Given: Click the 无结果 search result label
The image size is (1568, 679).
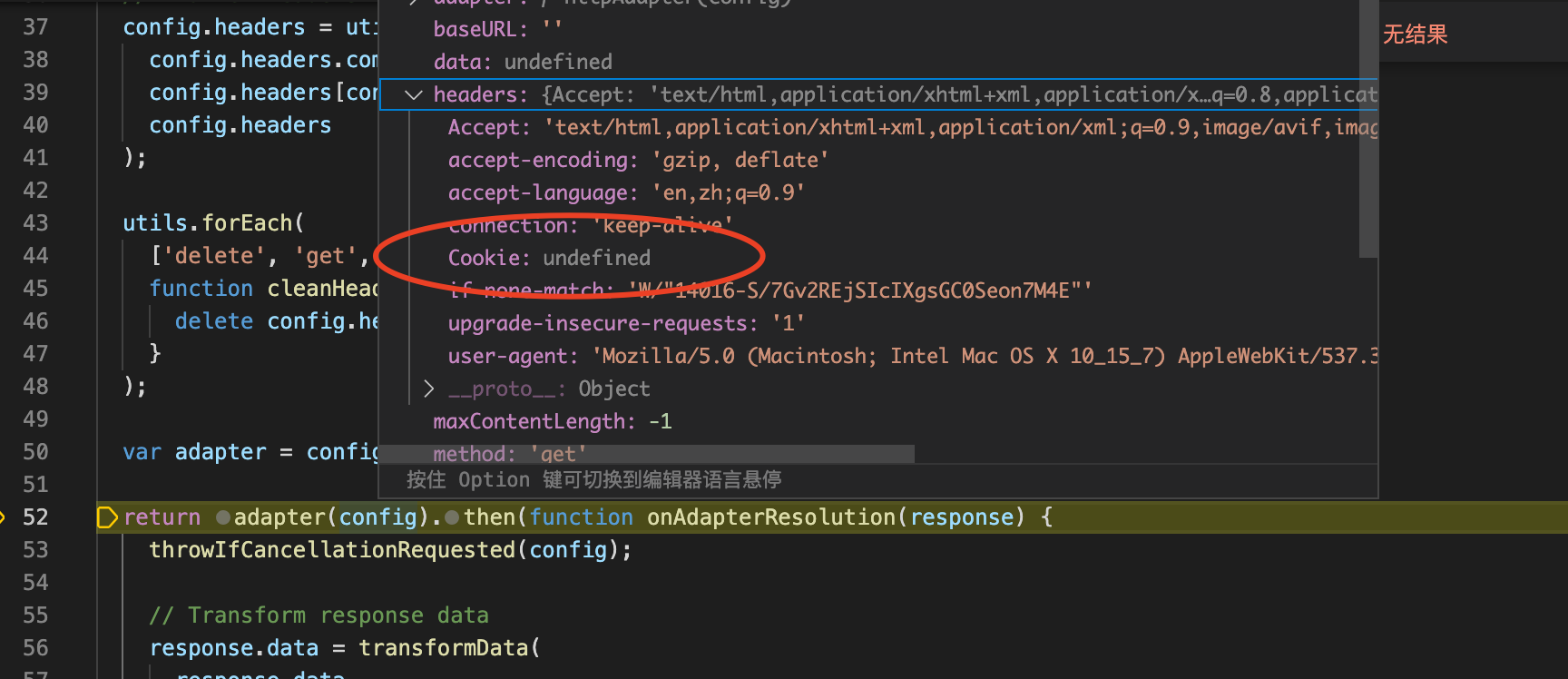Looking at the screenshot, I should 1415,34.
